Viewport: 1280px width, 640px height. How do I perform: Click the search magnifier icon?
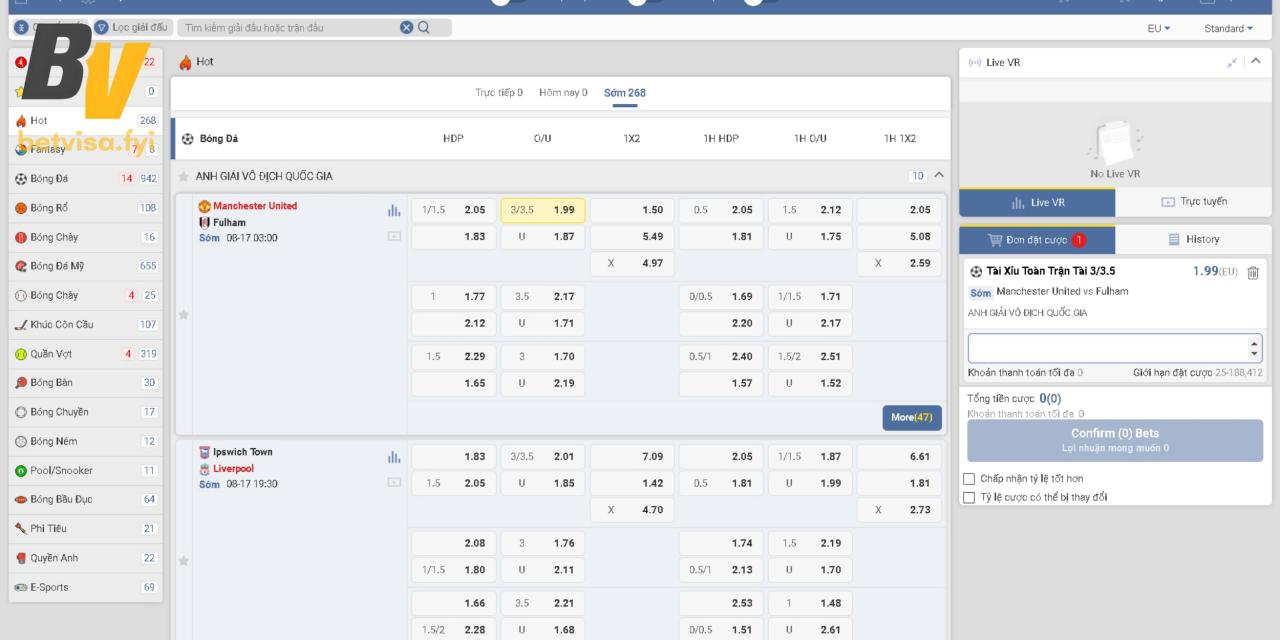pyautogui.click(x=424, y=27)
